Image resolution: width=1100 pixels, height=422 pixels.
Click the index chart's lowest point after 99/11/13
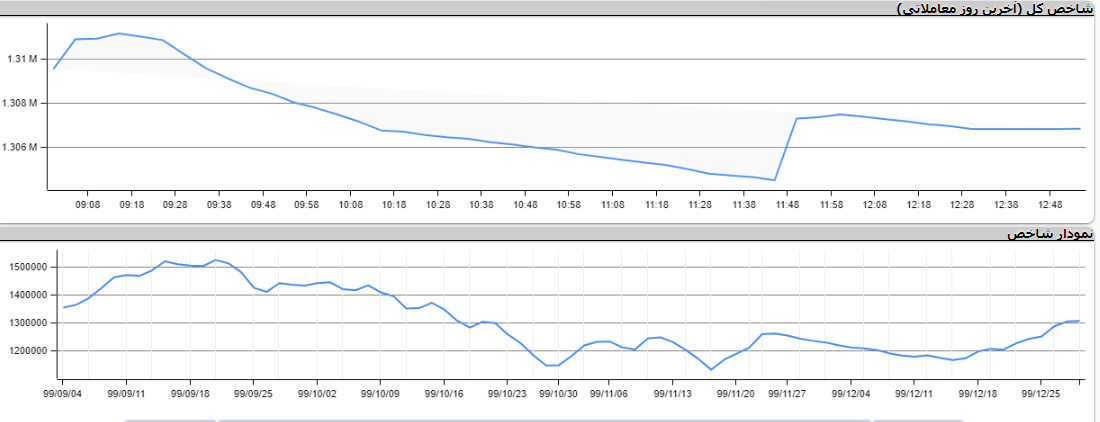[x=711, y=370]
